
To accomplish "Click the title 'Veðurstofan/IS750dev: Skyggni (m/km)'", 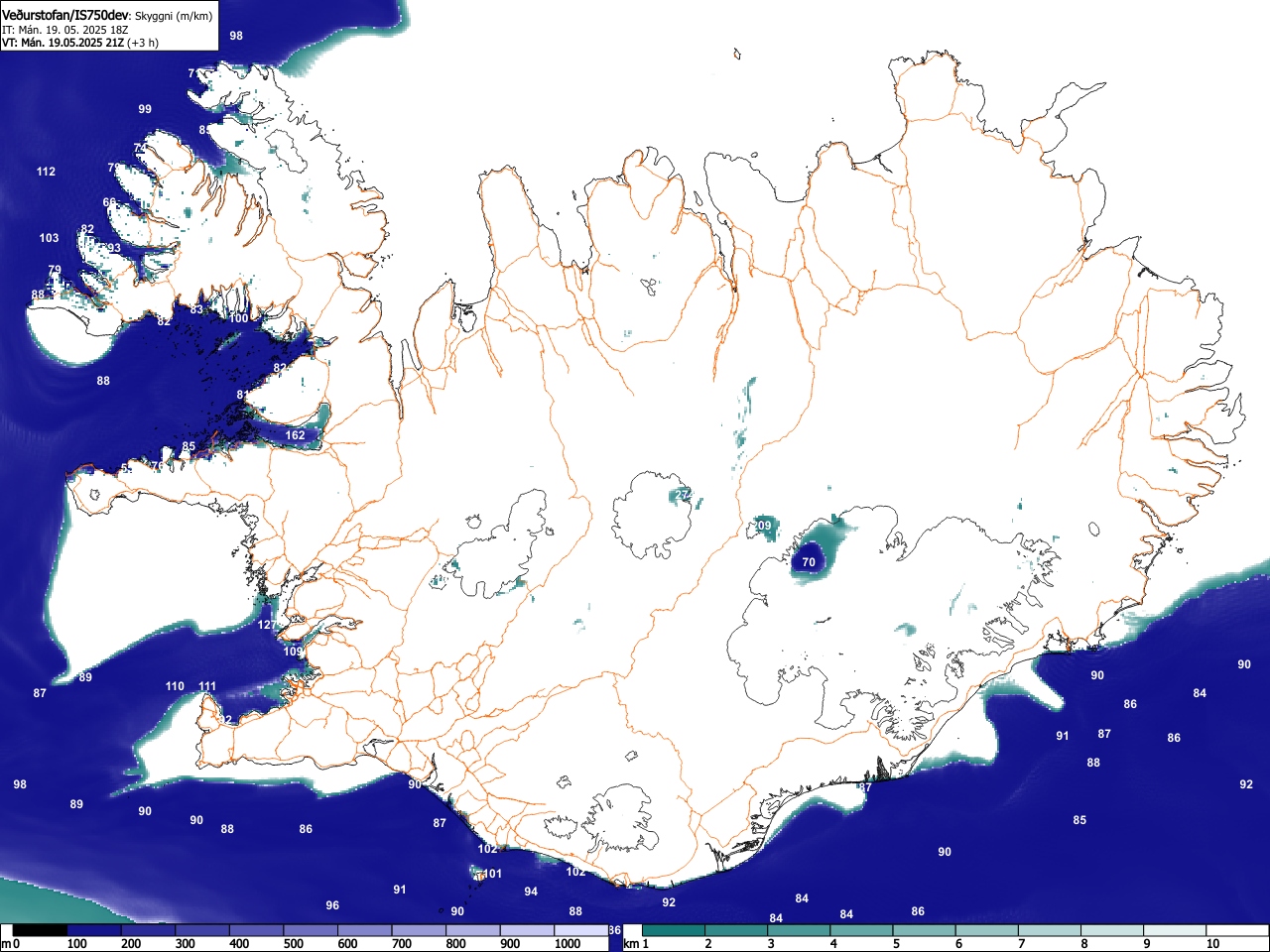I will tap(107, 15).
